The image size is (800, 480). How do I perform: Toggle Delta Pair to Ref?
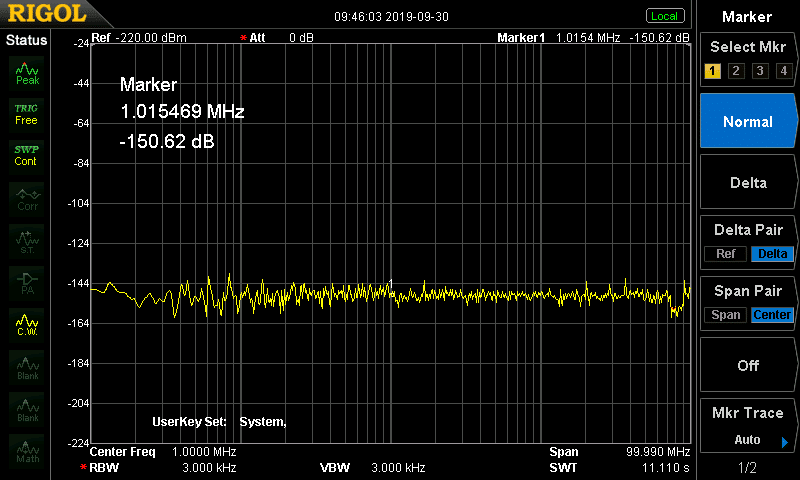725,254
